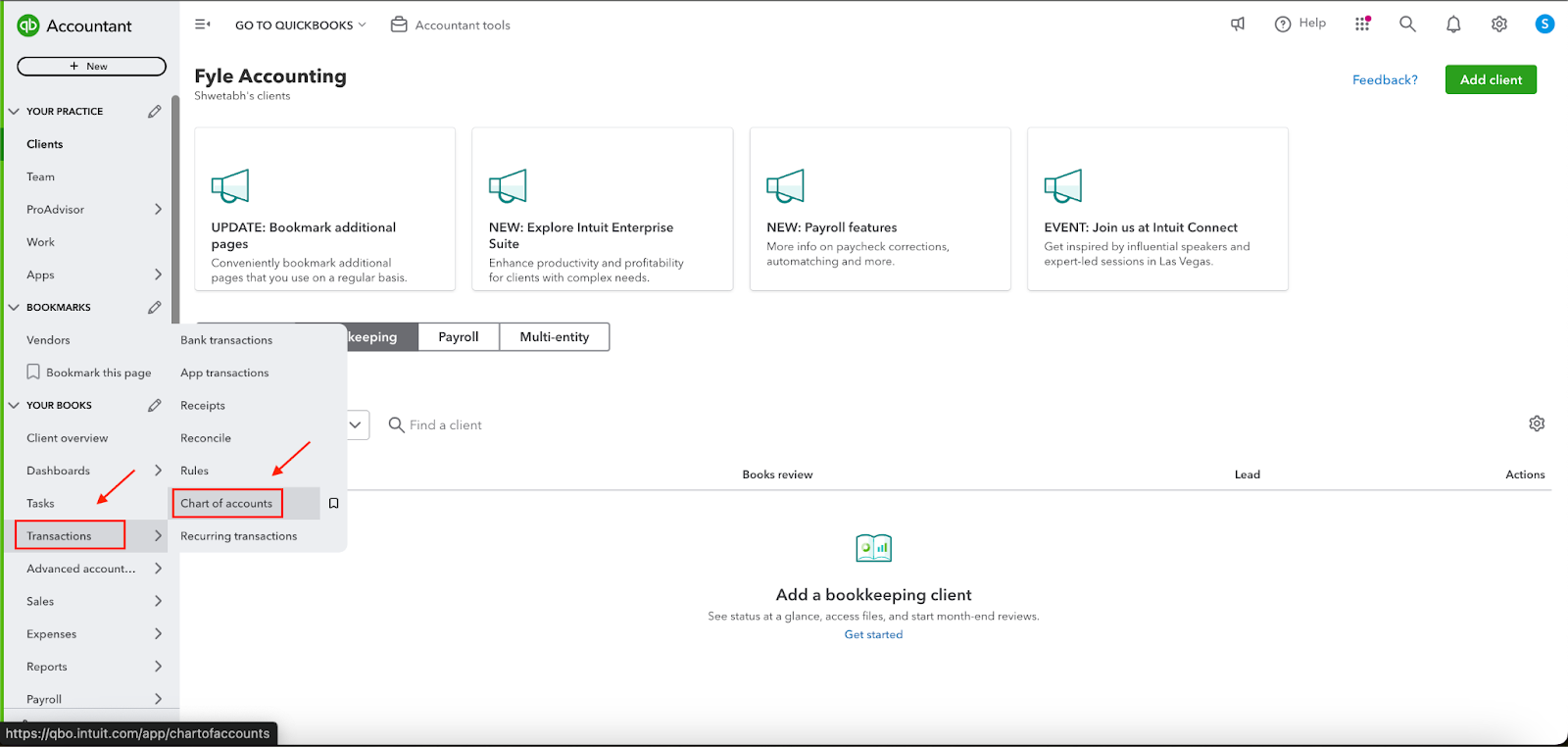Screen dimensions: 1568x747
Task: Click the Find a client magnifier icon
Action: [396, 424]
